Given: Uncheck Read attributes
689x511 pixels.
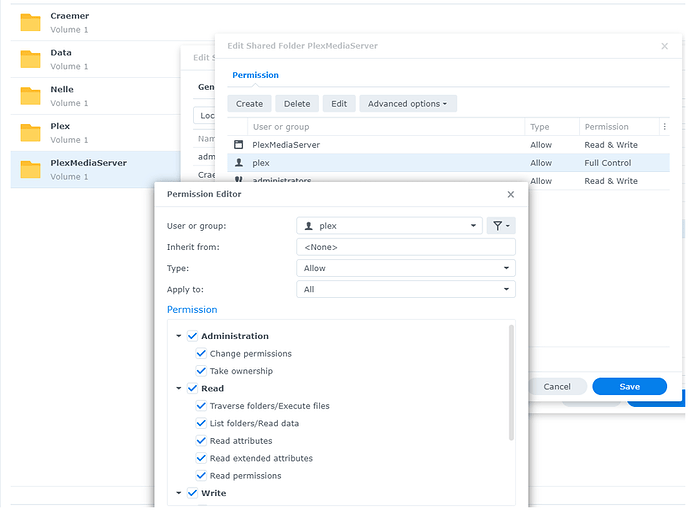Looking at the screenshot, I should click(201, 441).
